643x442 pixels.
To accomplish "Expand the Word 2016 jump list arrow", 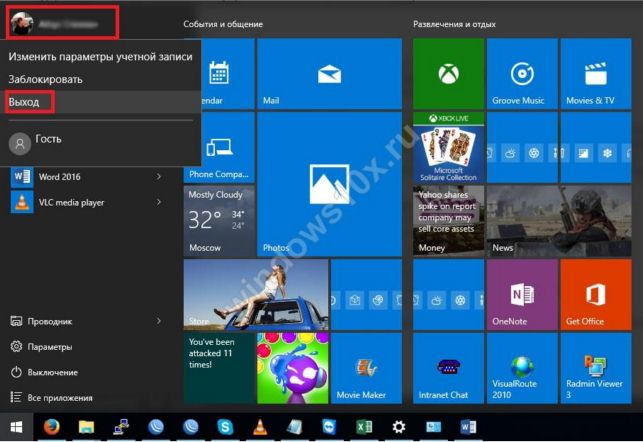I will pos(159,177).
